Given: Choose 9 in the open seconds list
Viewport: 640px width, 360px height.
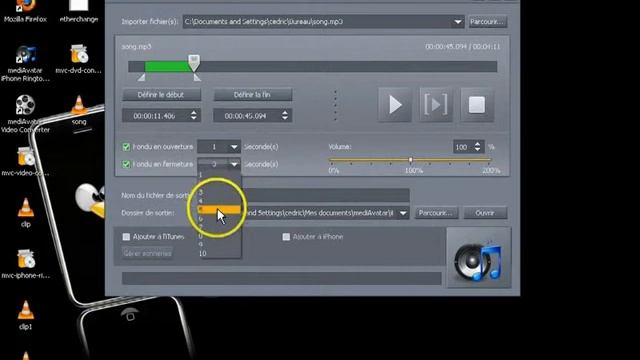Looking at the screenshot, I should pyautogui.click(x=219, y=244).
